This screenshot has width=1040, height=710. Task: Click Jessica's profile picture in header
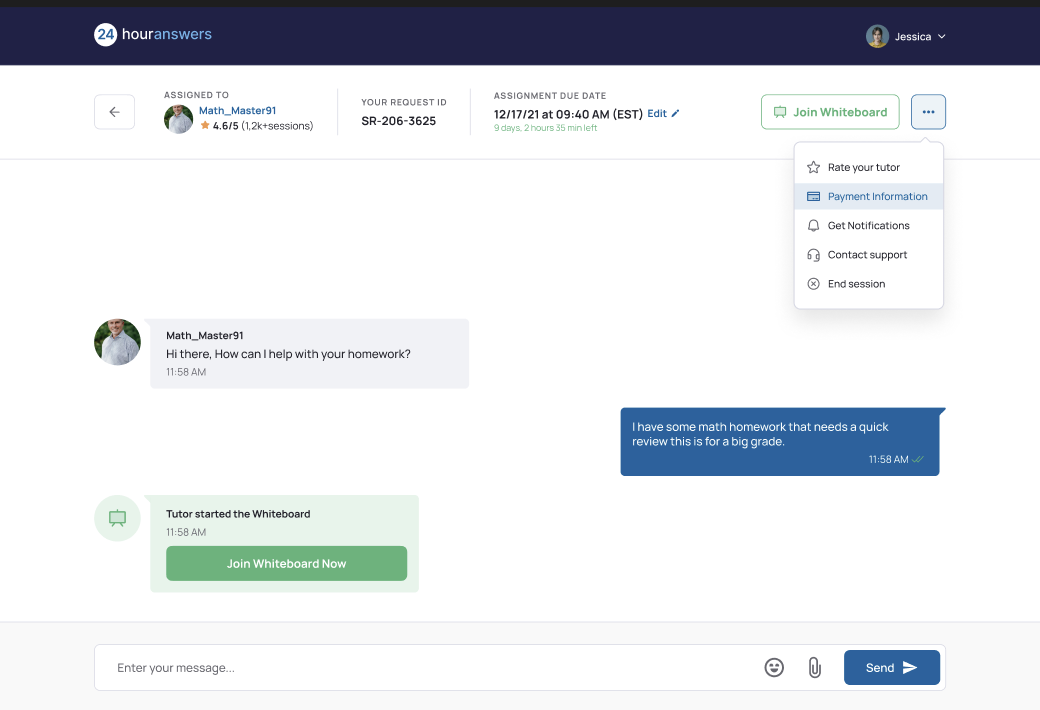coord(877,36)
